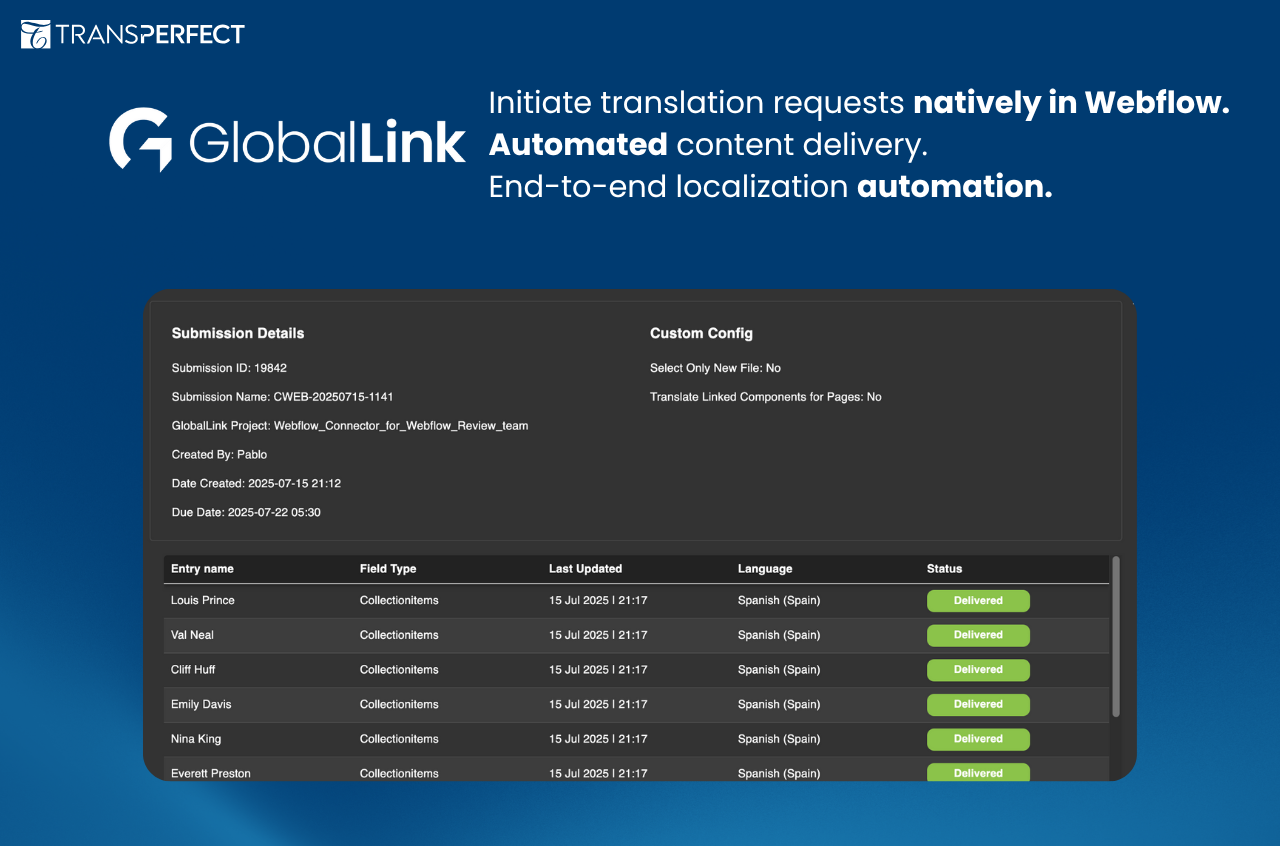This screenshot has width=1280, height=846.
Task: Click the TransPerfect logo
Action: (133, 34)
